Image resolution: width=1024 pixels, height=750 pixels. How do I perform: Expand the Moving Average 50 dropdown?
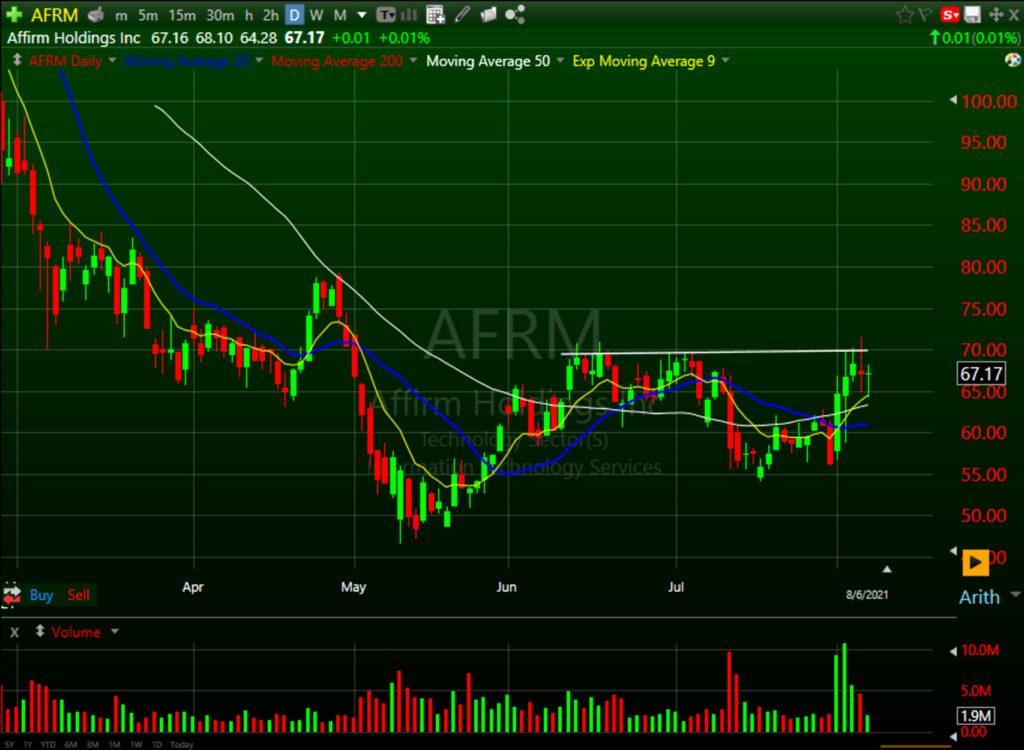coord(560,61)
